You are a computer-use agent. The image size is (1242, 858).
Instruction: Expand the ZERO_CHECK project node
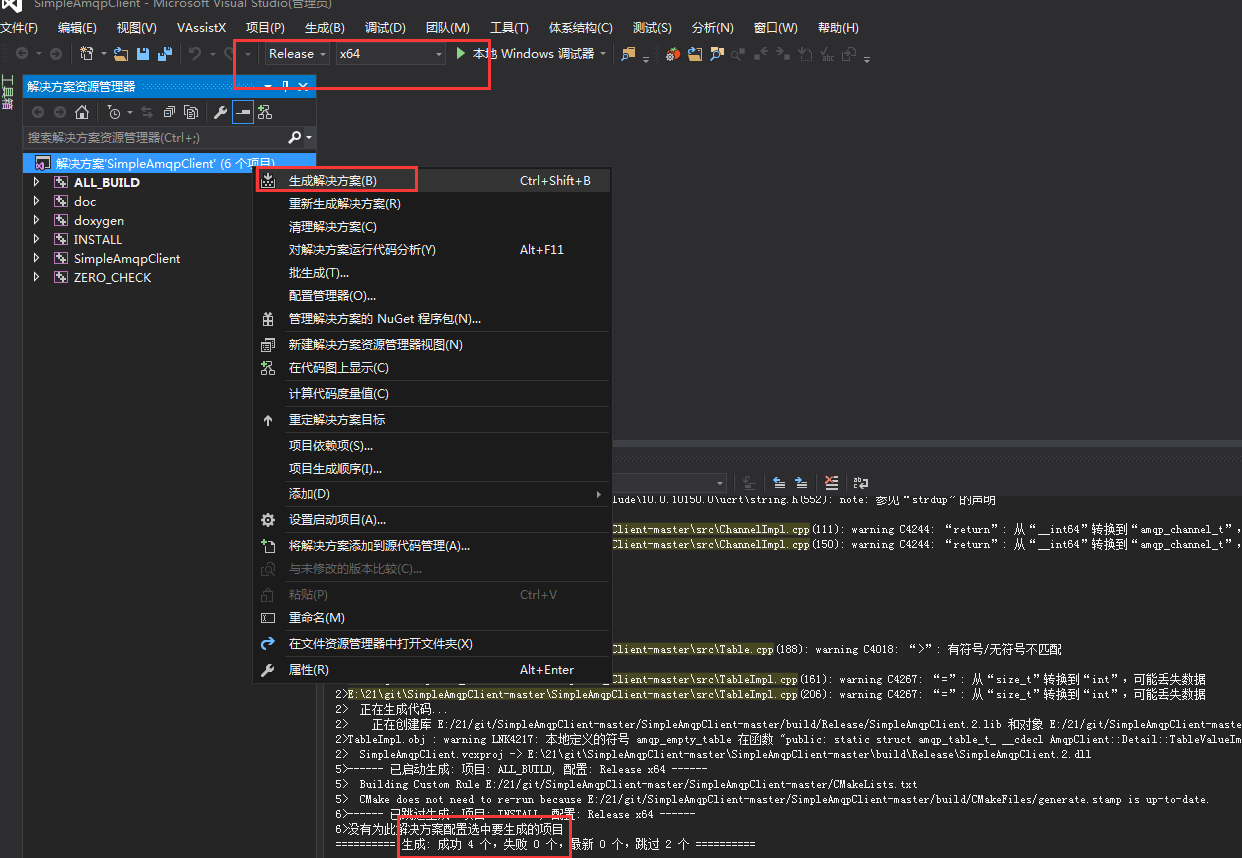[37, 277]
